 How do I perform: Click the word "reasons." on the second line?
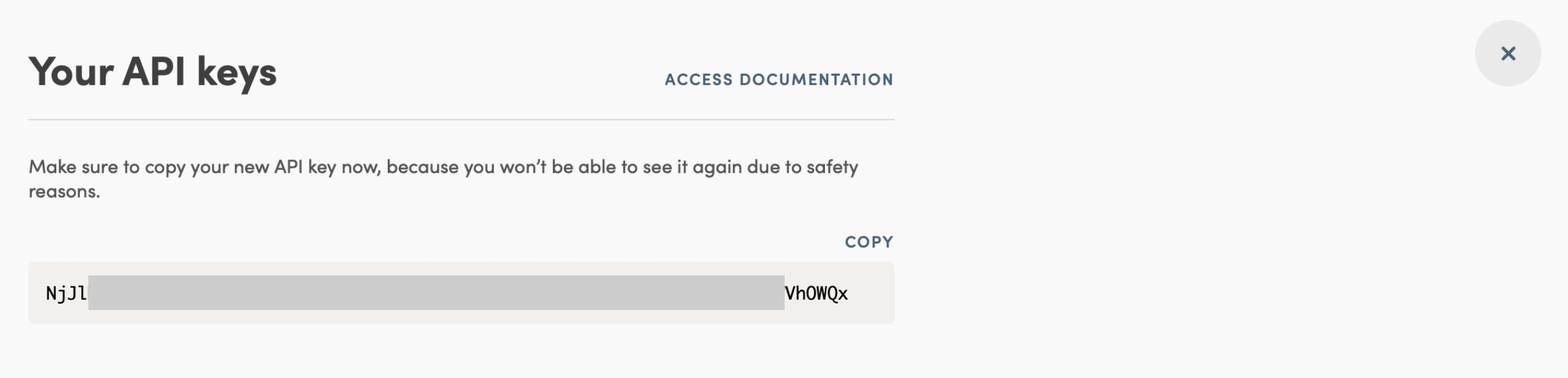click(x=64, y=192)
